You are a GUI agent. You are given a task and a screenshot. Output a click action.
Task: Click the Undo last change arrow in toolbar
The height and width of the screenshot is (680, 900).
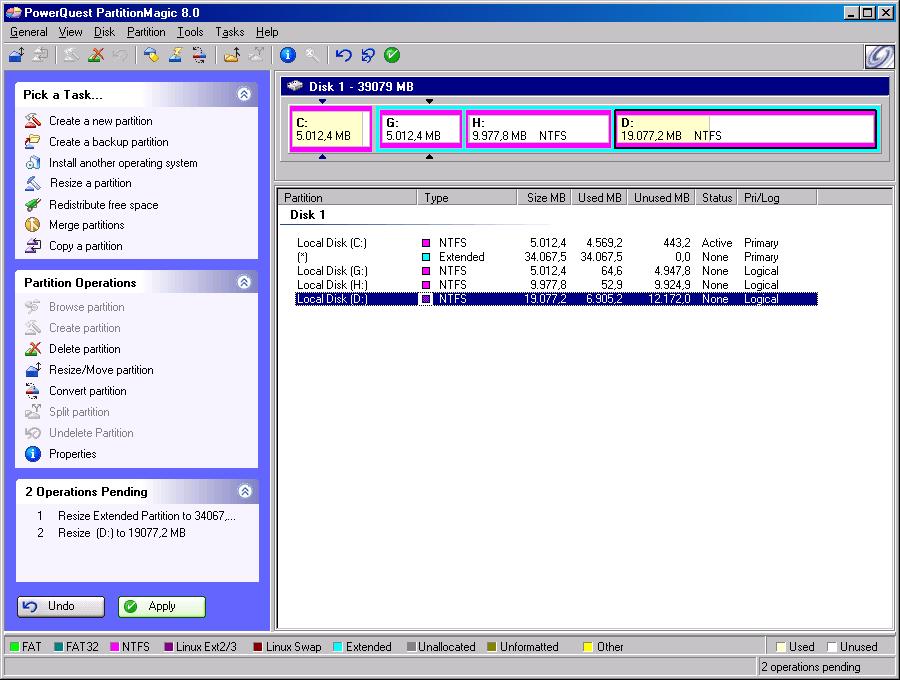(343, 55)
